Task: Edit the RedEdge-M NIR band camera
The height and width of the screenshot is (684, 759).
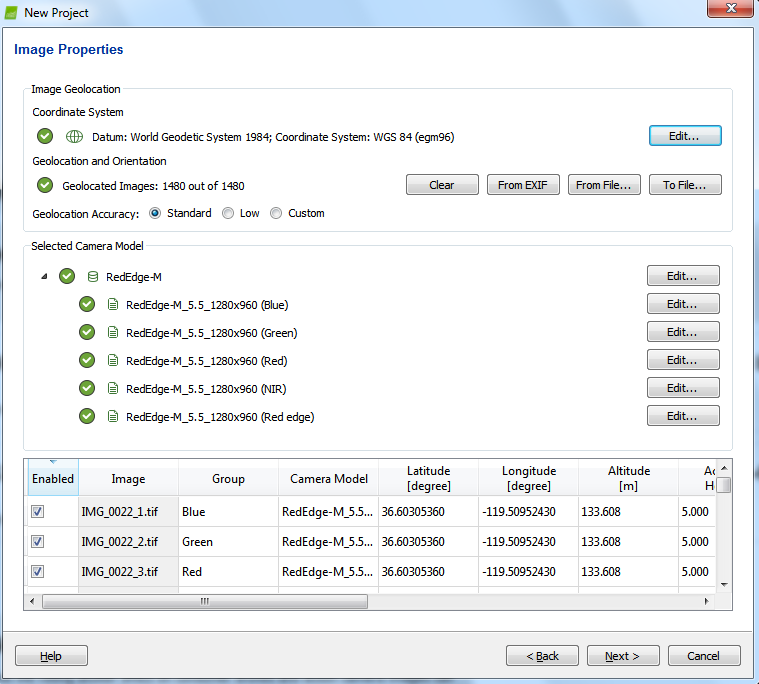Action: (x=683, y=388)
